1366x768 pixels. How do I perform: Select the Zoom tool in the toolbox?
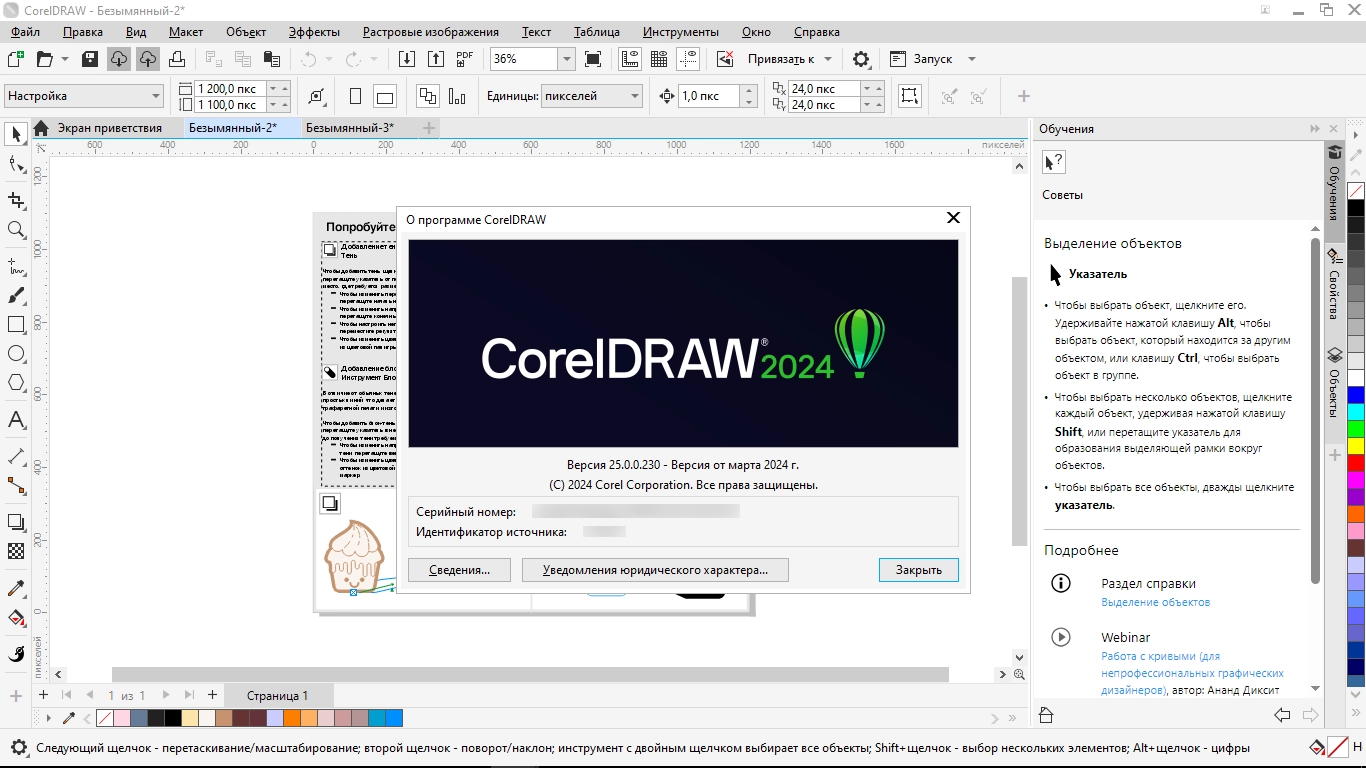click(16, 230)
